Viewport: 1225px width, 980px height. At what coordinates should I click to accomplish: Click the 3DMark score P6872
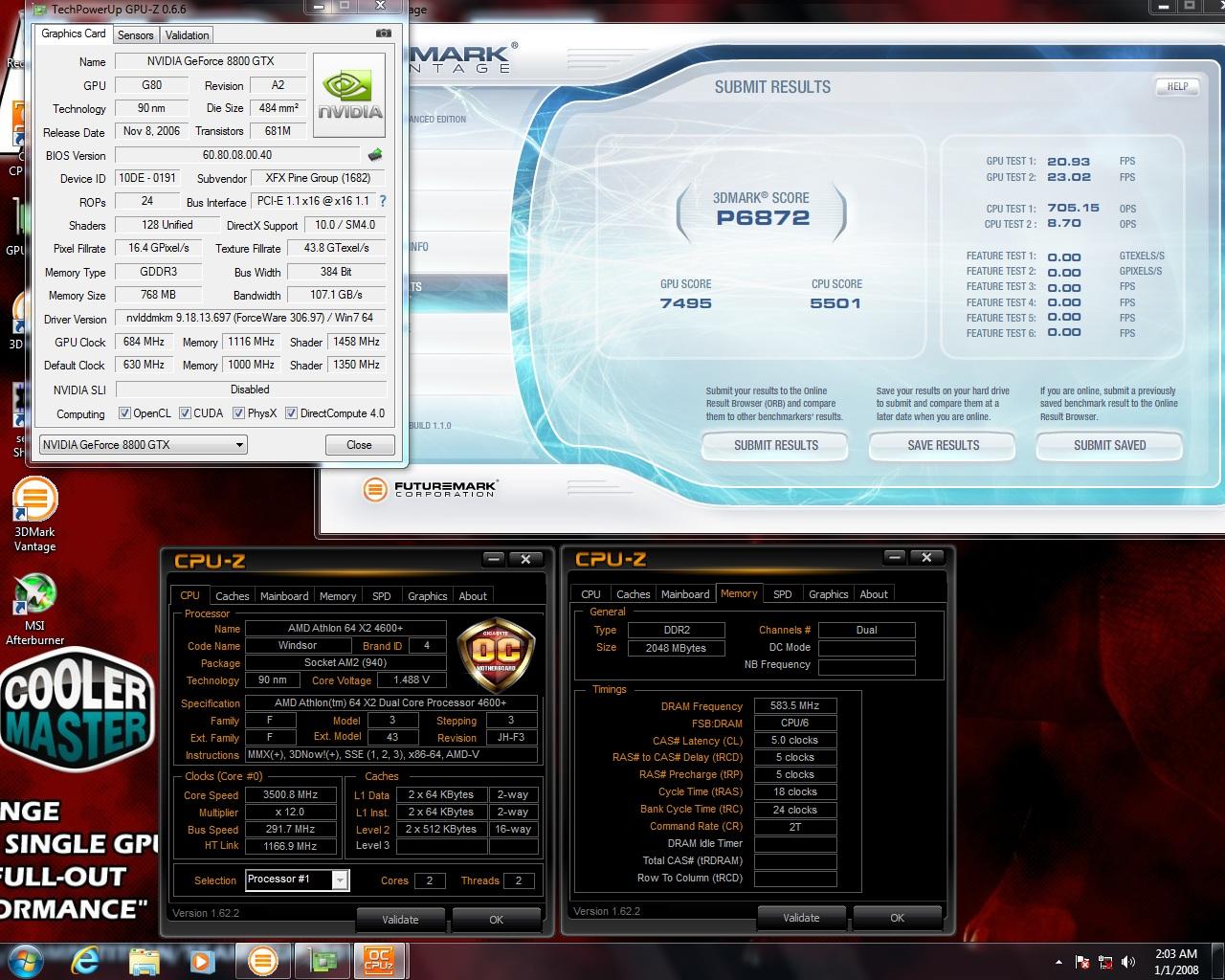pyautogui.click(x=763, y=217)
